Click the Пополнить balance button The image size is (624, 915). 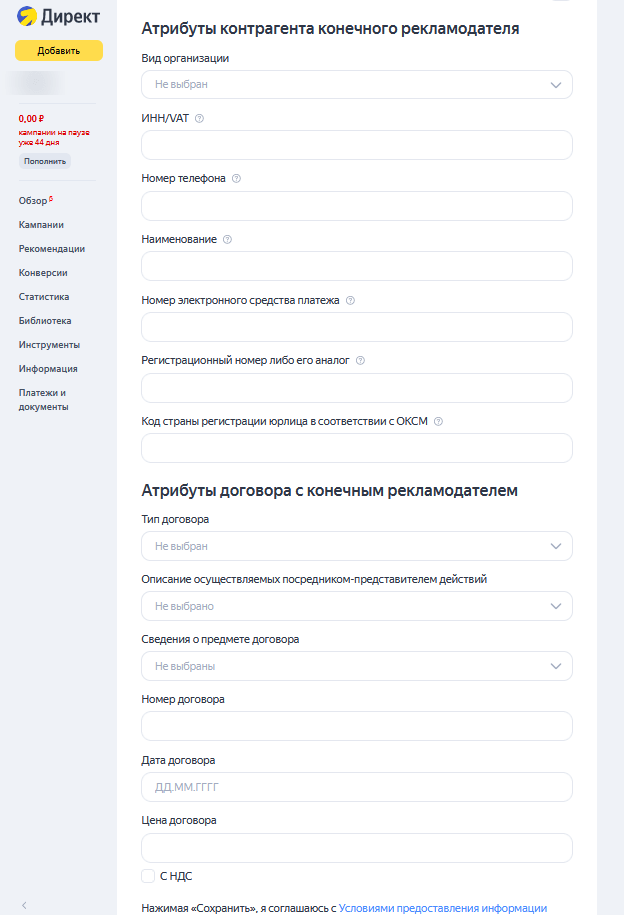[45, 161]
